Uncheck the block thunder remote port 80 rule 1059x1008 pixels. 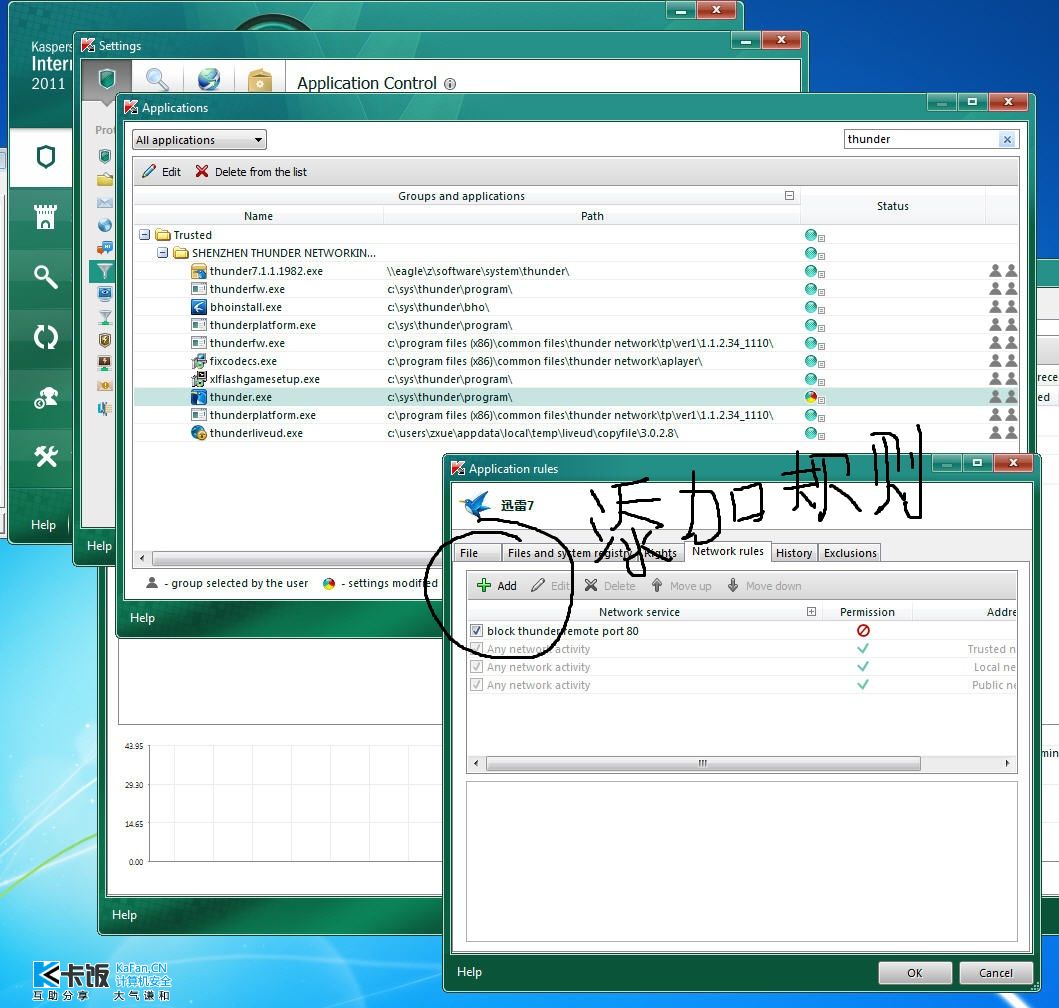point(476,630)
